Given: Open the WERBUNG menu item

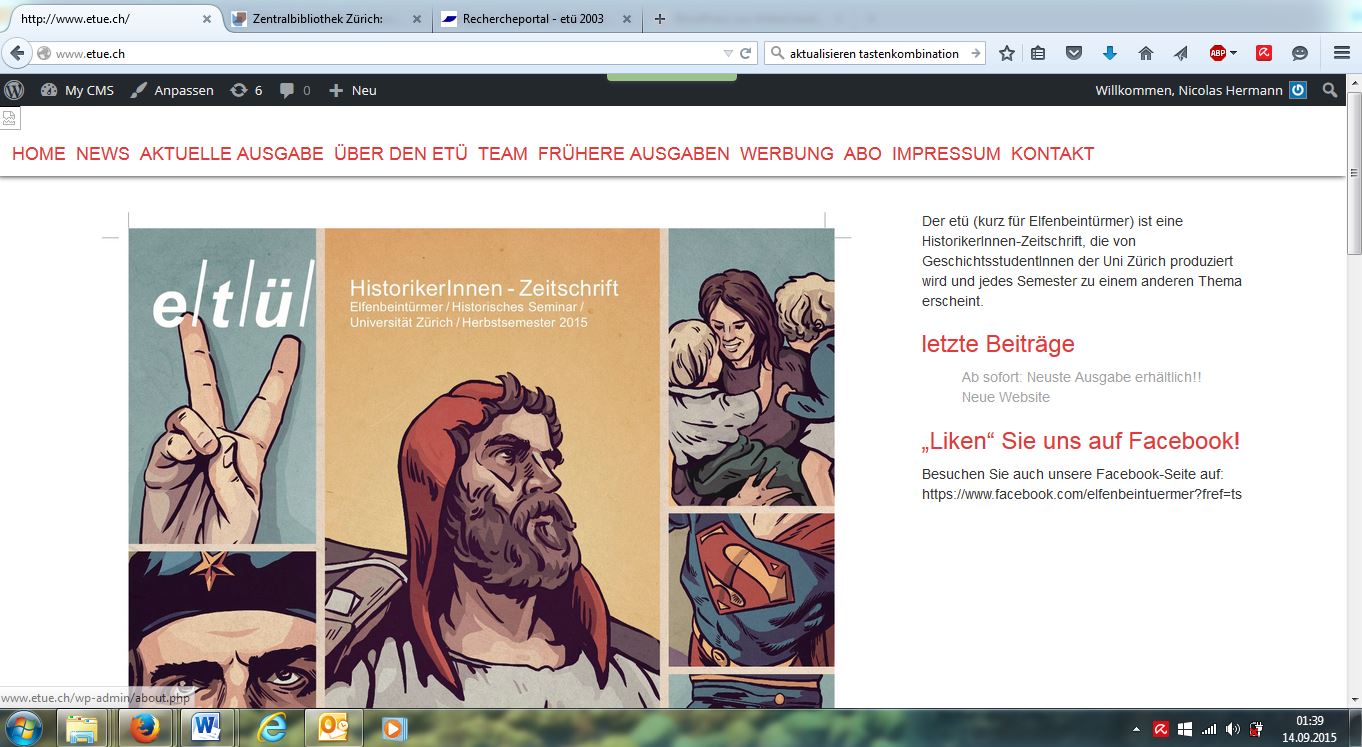Looking at the screenshot, I should (787, 154).
